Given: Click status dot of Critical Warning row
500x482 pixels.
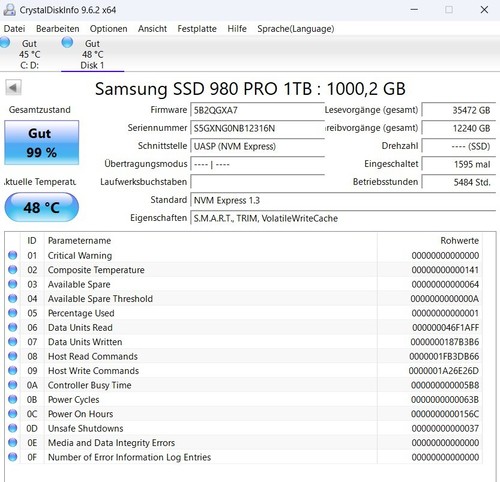Looking at the screenshot, I should click(x=13, y=255).
